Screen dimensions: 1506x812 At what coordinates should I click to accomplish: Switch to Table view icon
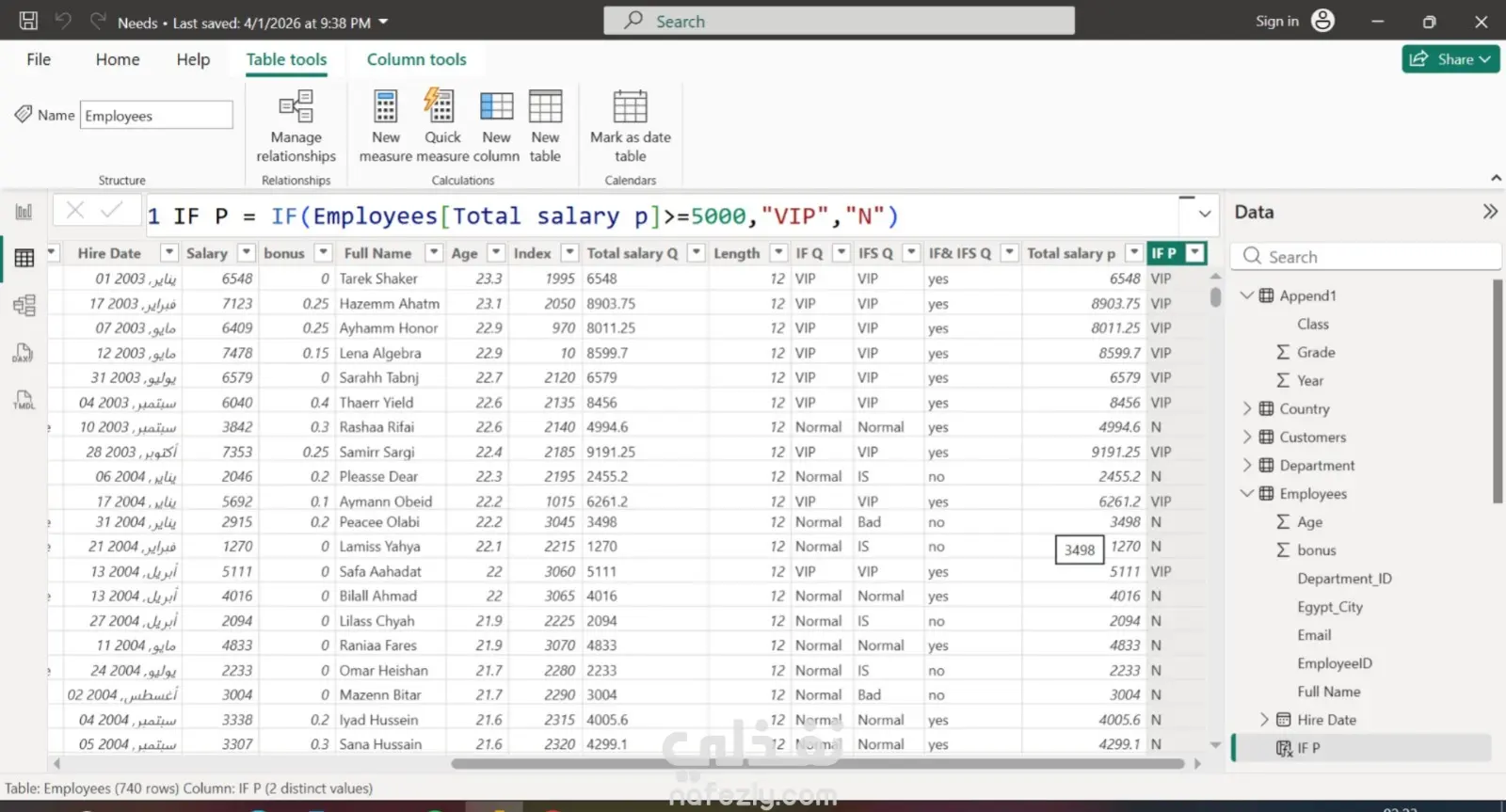tap(24, 259)
